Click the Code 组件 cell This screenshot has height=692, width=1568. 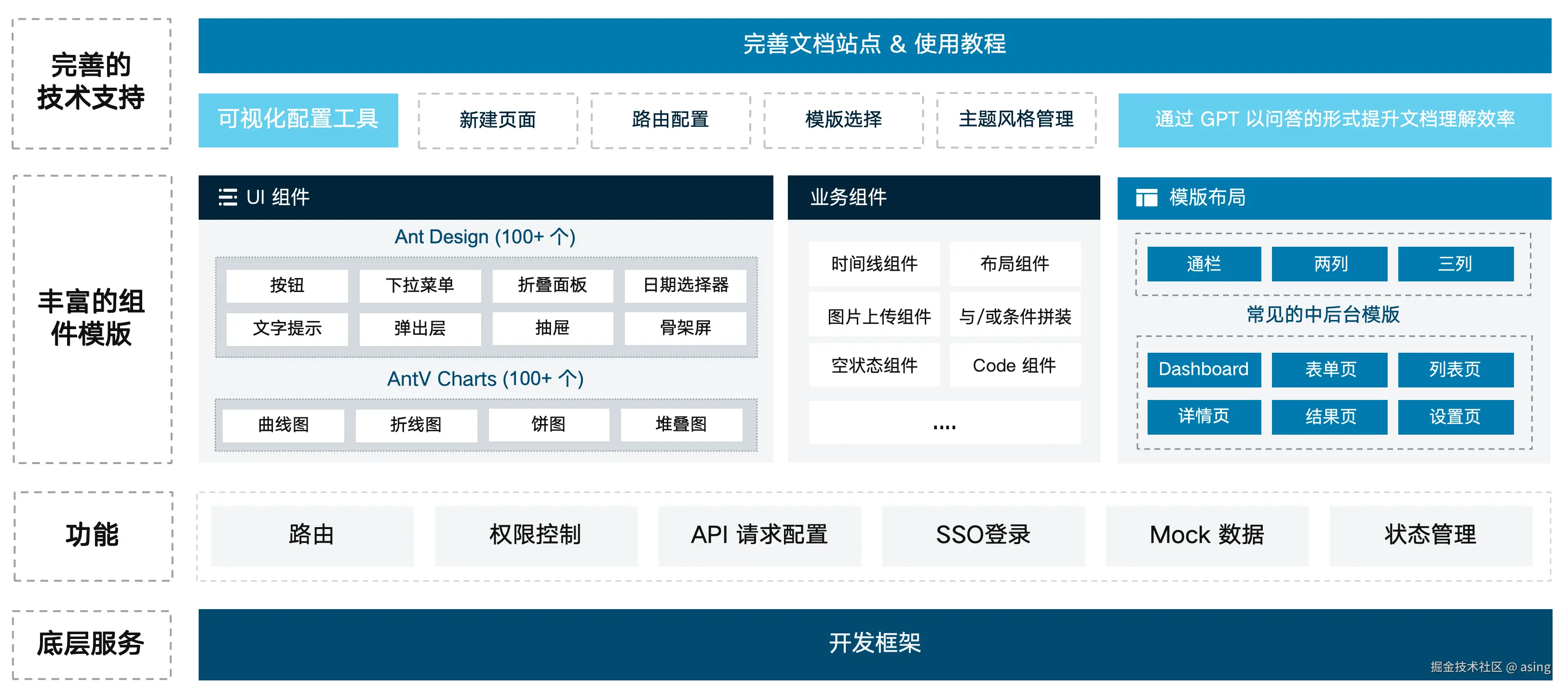point(1014,365)
